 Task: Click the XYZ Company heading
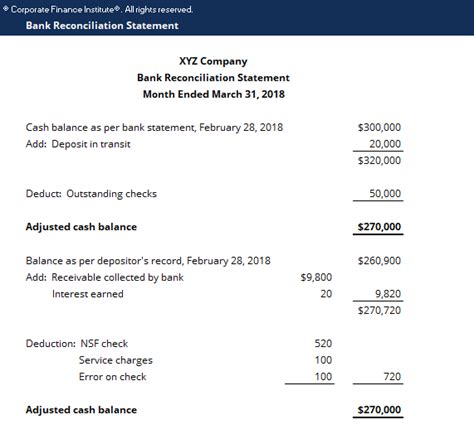point(213,61)
